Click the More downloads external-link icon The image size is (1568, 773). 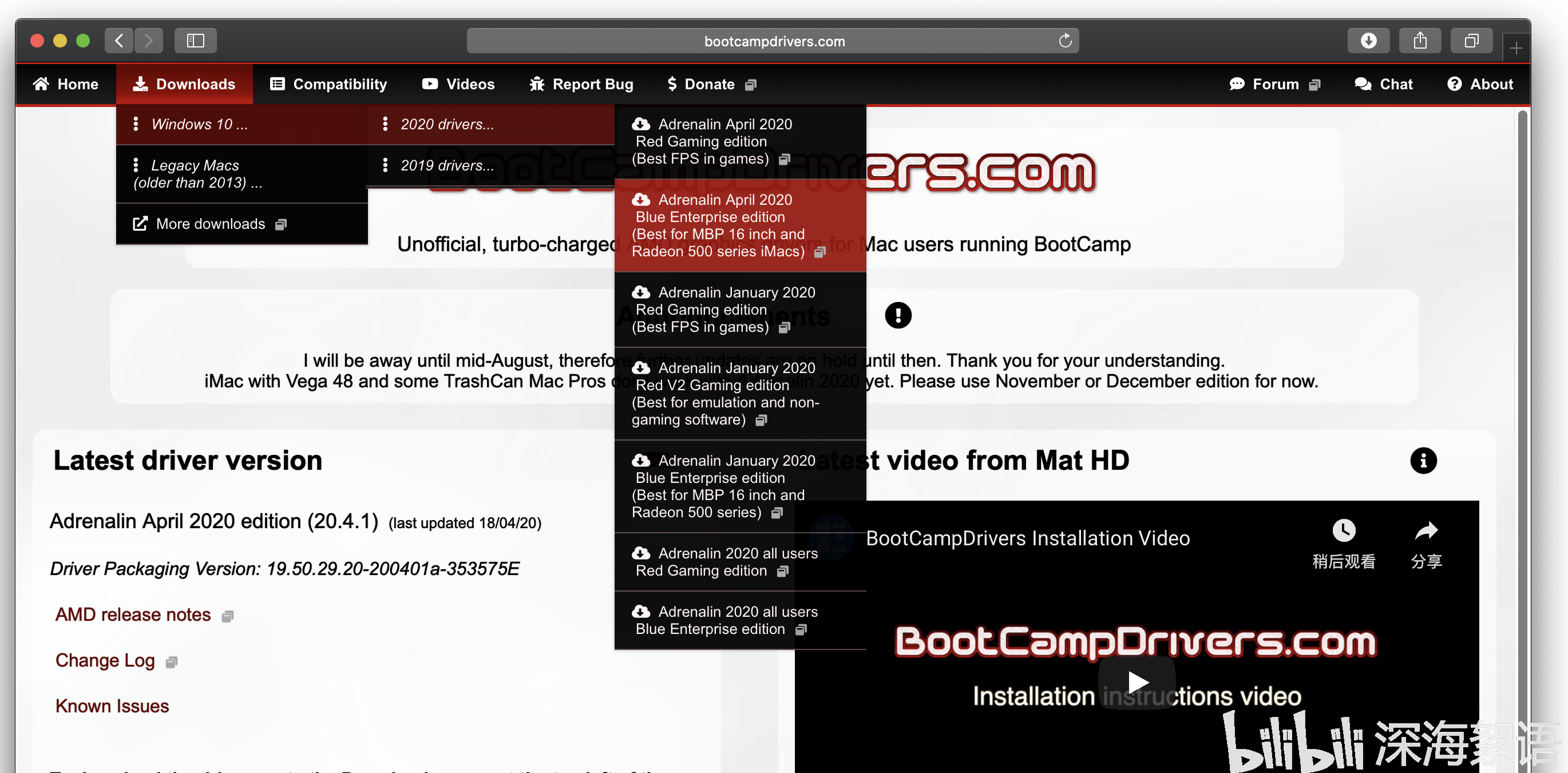140,223
